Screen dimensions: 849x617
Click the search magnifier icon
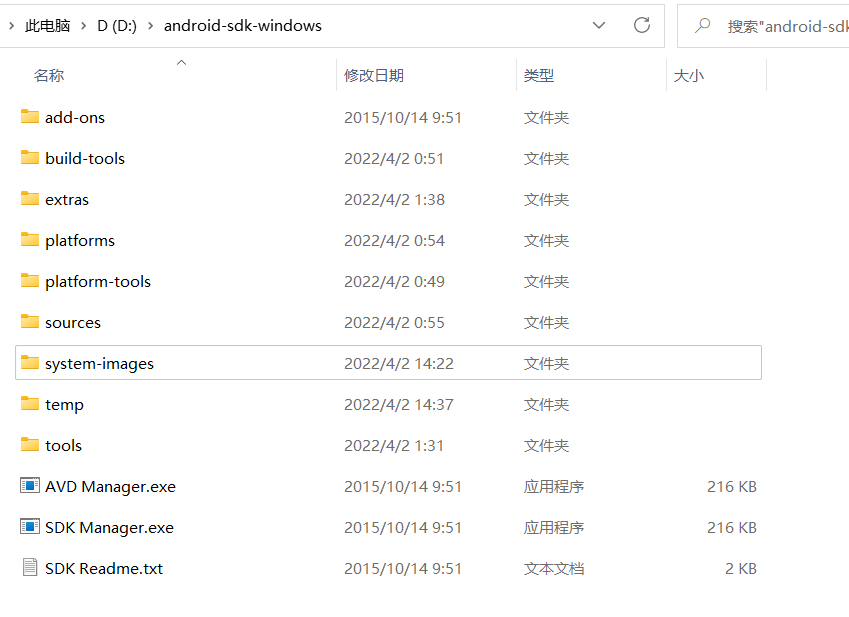[703, 25]
